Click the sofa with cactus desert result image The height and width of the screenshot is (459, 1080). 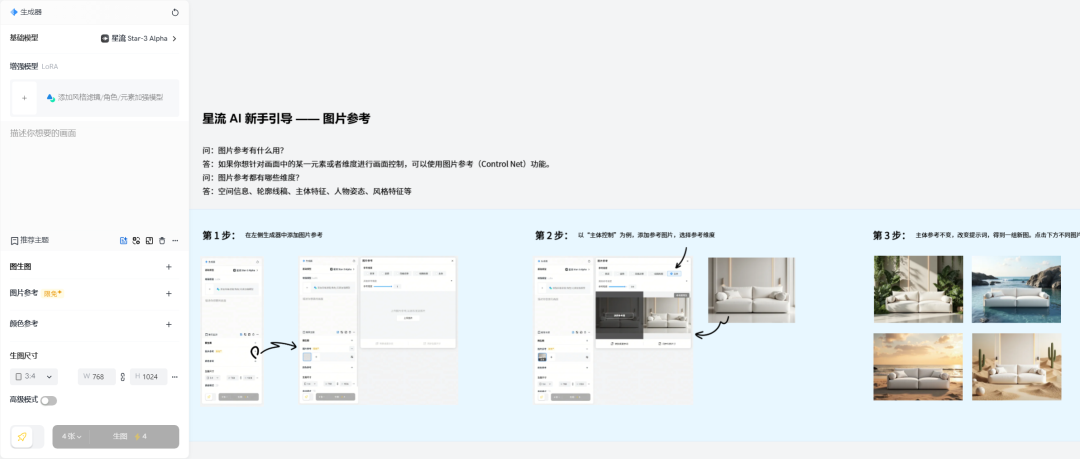[x=1016, y=367]
